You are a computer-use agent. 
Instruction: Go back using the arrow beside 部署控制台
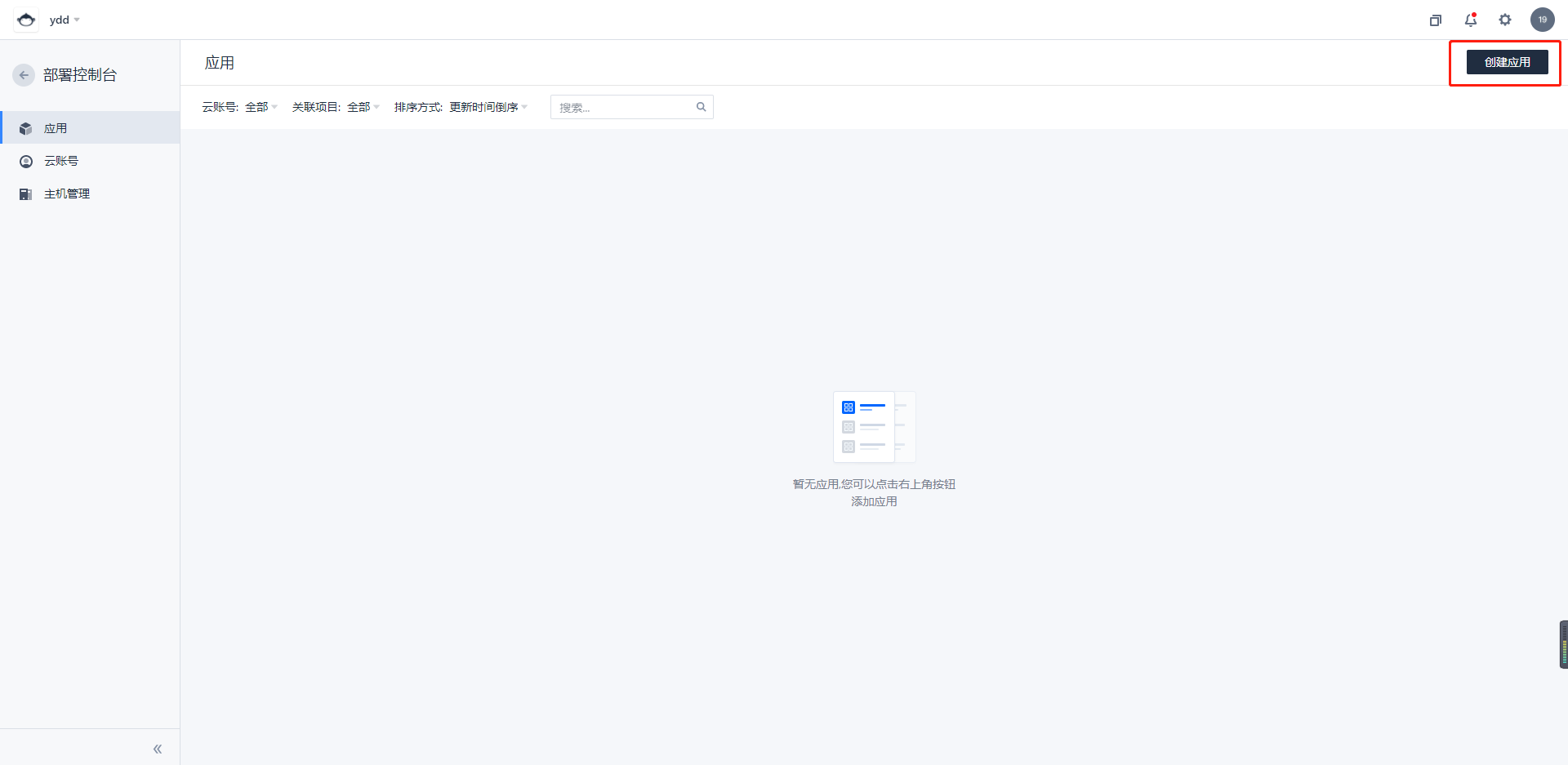point(24,75)
